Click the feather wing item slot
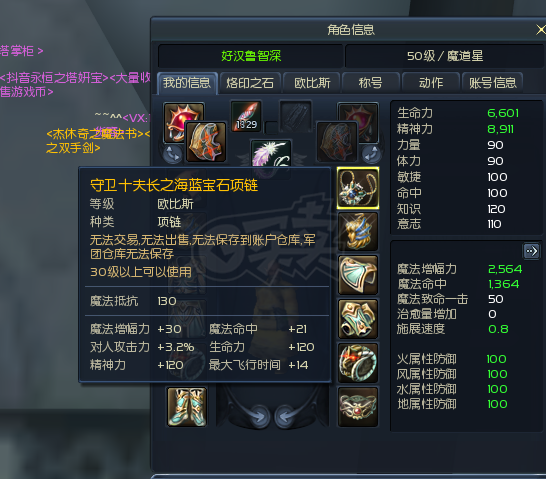Screen dimensions: 546x479 [x=271, y=154]
